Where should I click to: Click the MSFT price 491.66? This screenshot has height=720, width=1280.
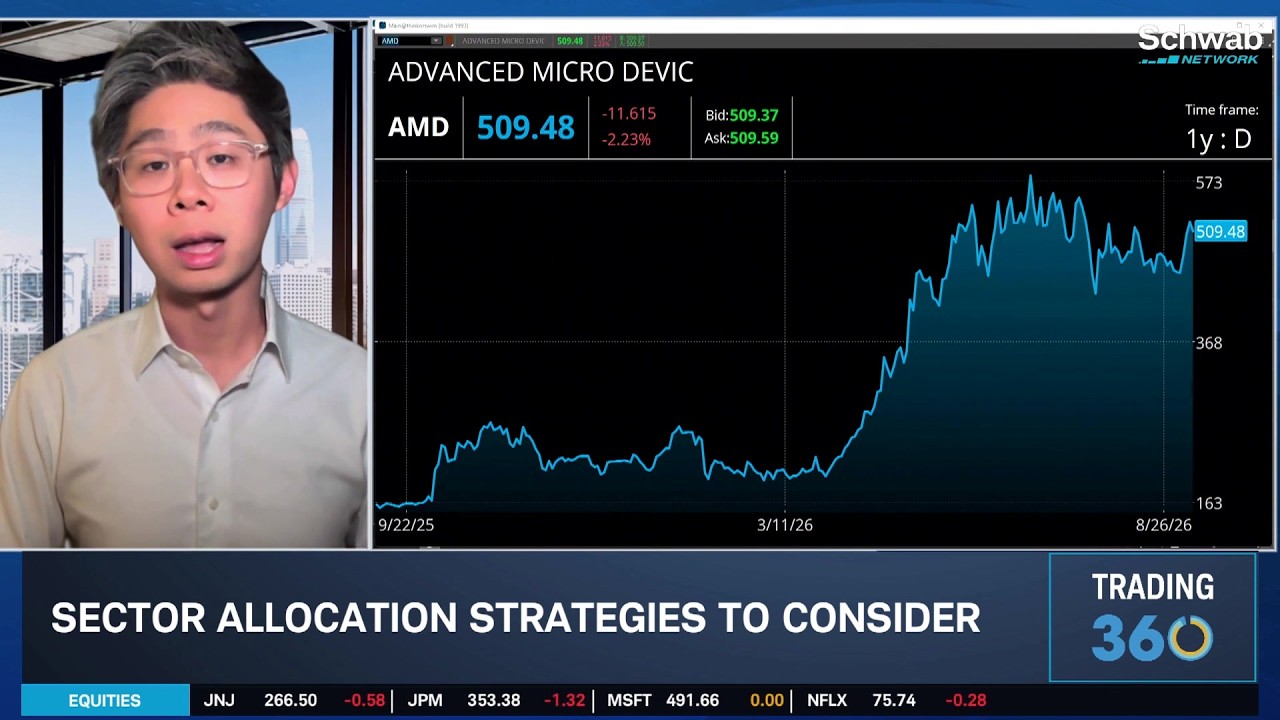point(692,701)
